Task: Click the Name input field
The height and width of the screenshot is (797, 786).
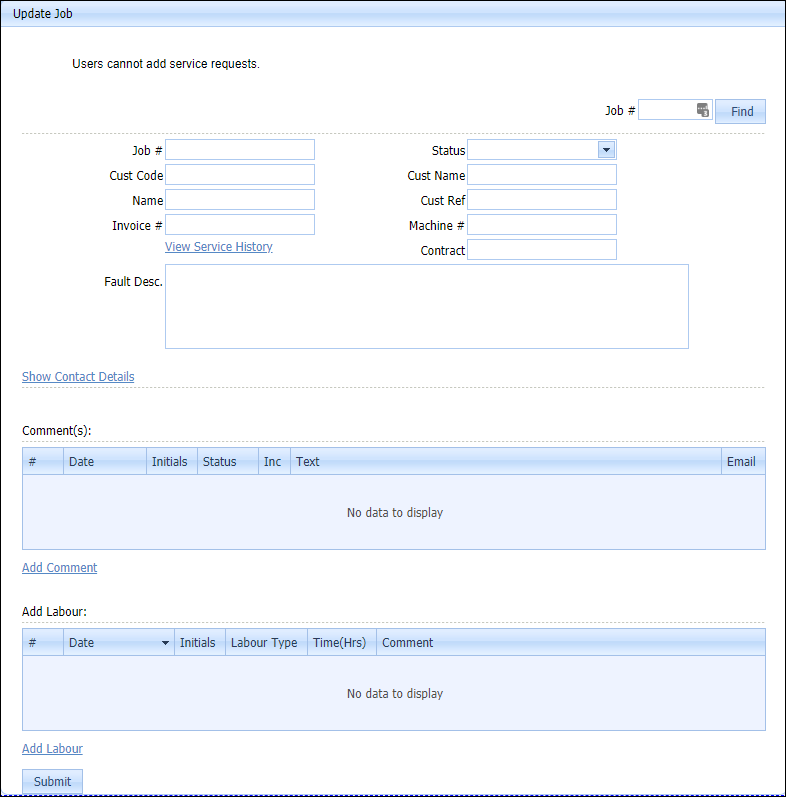Action: pyautogui.click(x=240, y=200)
